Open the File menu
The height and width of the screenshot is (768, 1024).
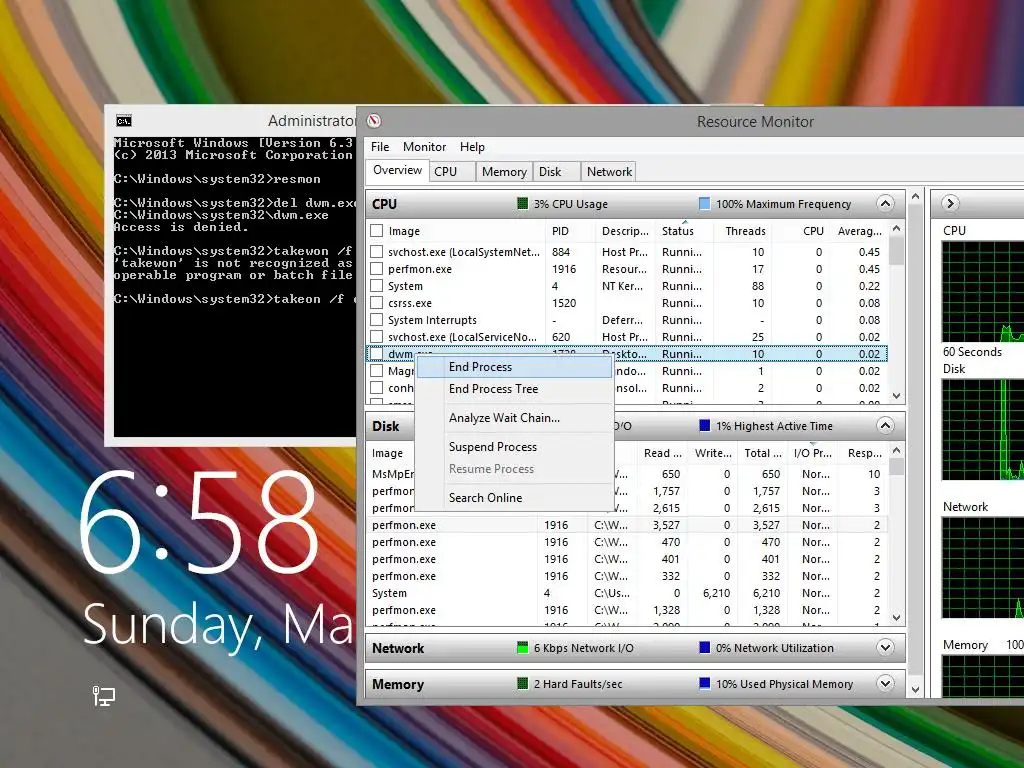click(380, 147)
